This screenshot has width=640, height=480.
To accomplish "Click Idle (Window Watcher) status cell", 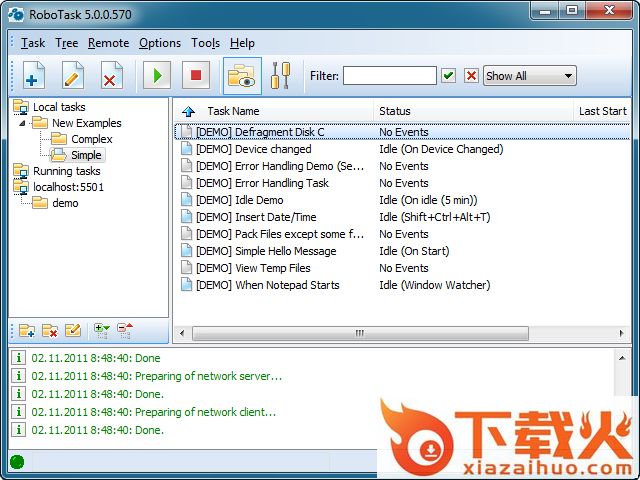I will click(x=435, y=285).
